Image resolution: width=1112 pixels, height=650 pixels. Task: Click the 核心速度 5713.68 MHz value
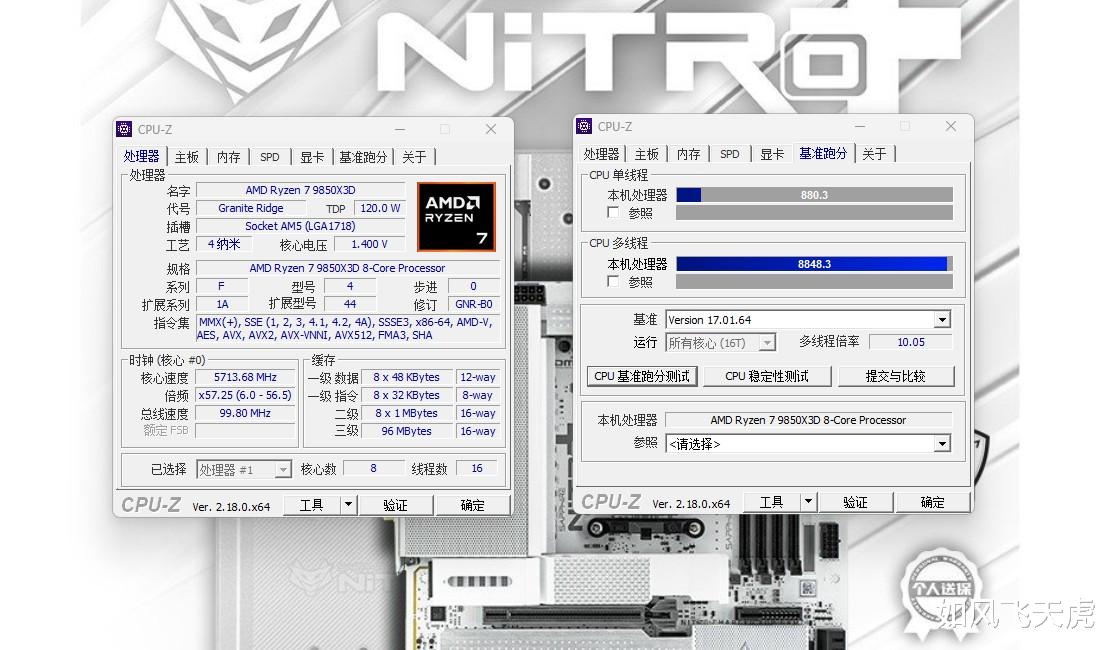coord(245,377)
